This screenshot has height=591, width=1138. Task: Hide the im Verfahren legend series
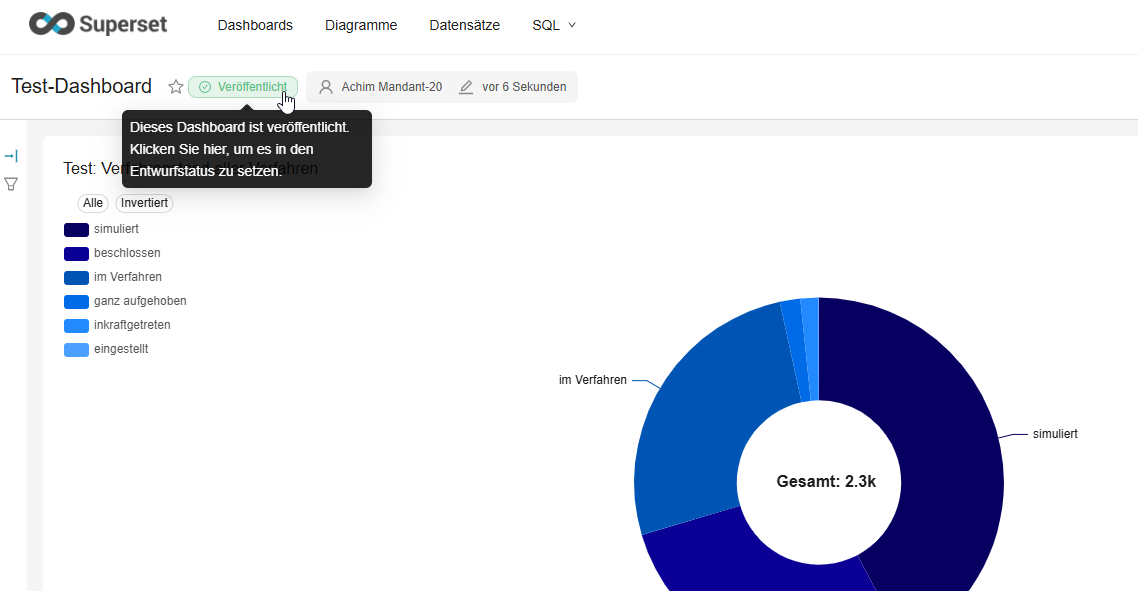coord(127,277)
